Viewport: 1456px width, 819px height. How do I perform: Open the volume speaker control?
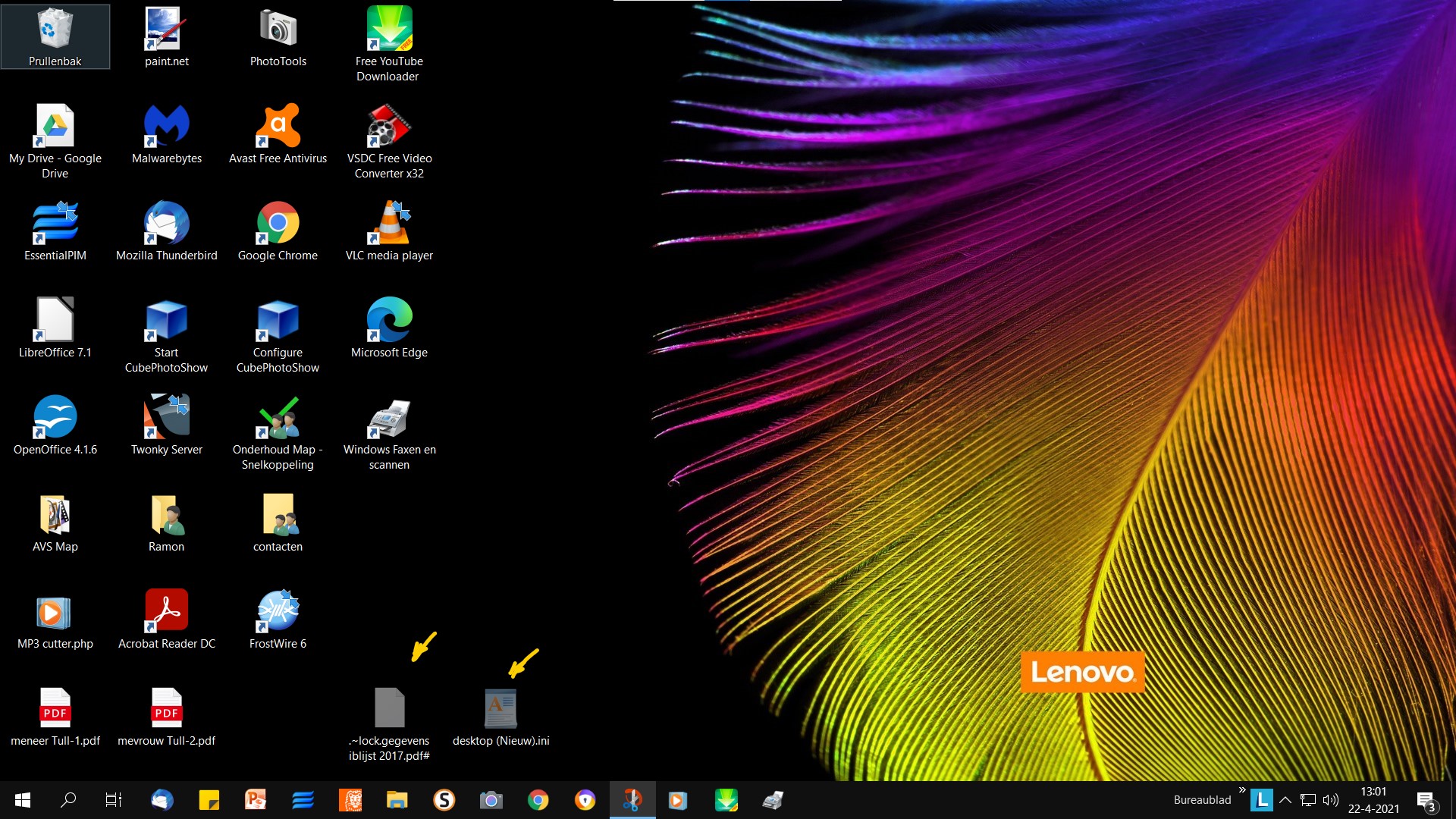(1331, 800)
